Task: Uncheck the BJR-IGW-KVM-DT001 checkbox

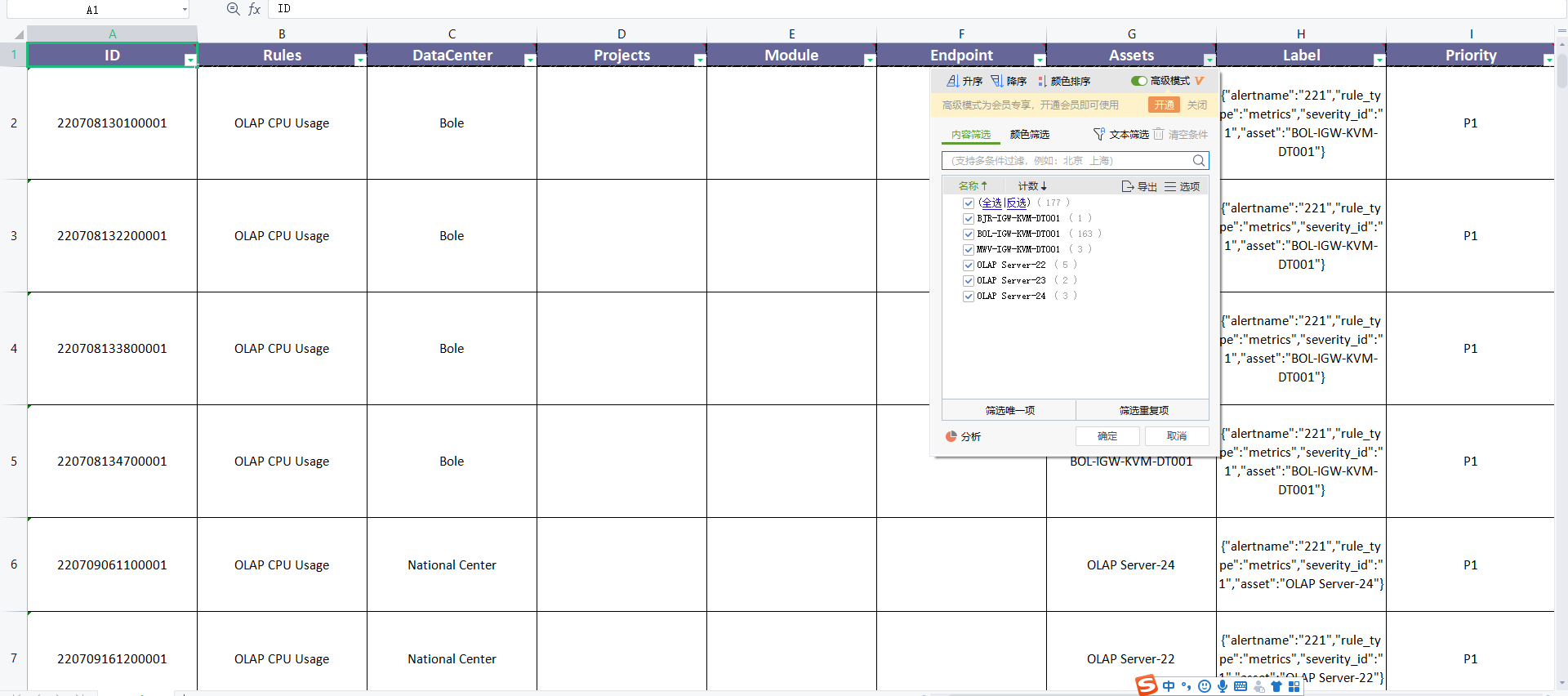Action: click(969, 218)
